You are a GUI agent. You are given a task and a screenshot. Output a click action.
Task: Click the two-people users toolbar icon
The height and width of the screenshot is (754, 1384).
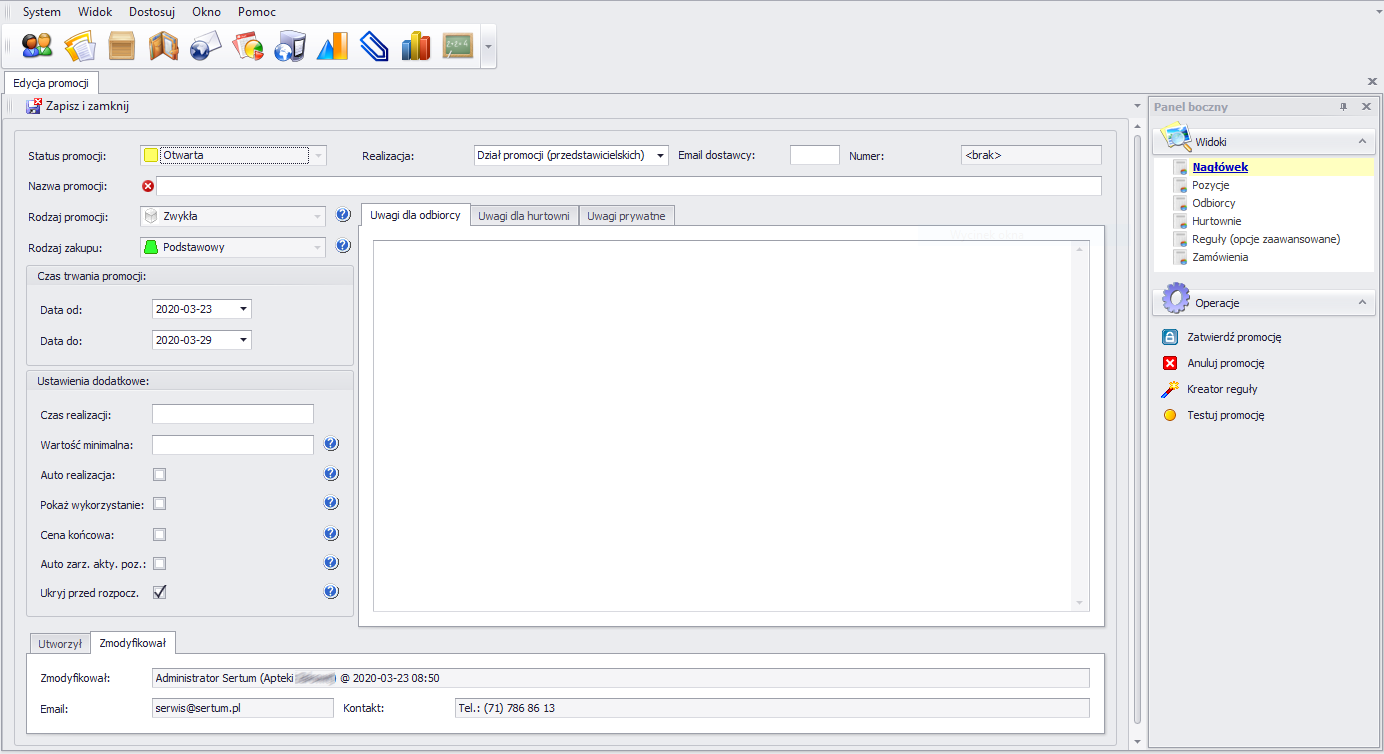pos(37,46)
